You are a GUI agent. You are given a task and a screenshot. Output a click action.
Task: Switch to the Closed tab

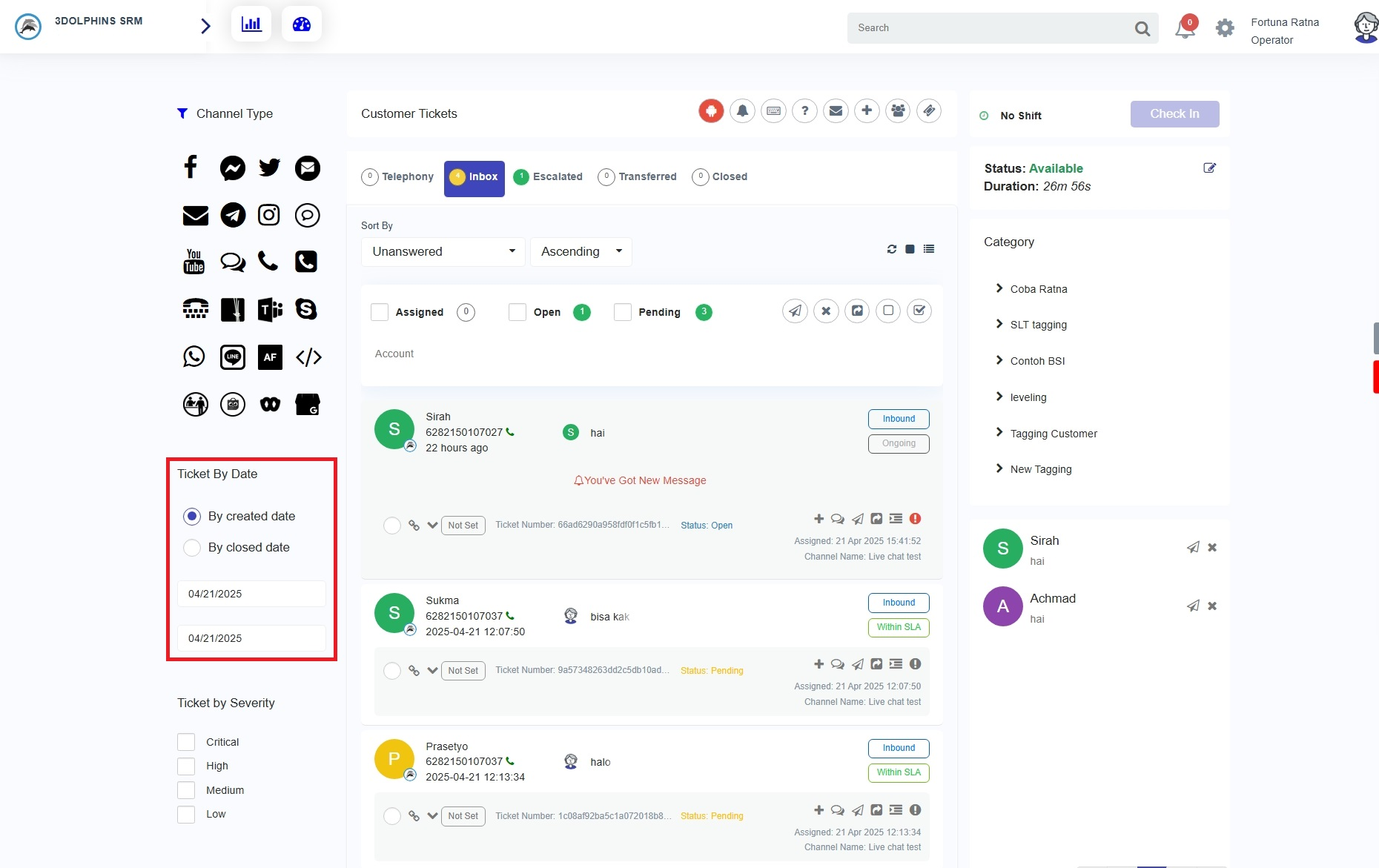pos(720,177)
